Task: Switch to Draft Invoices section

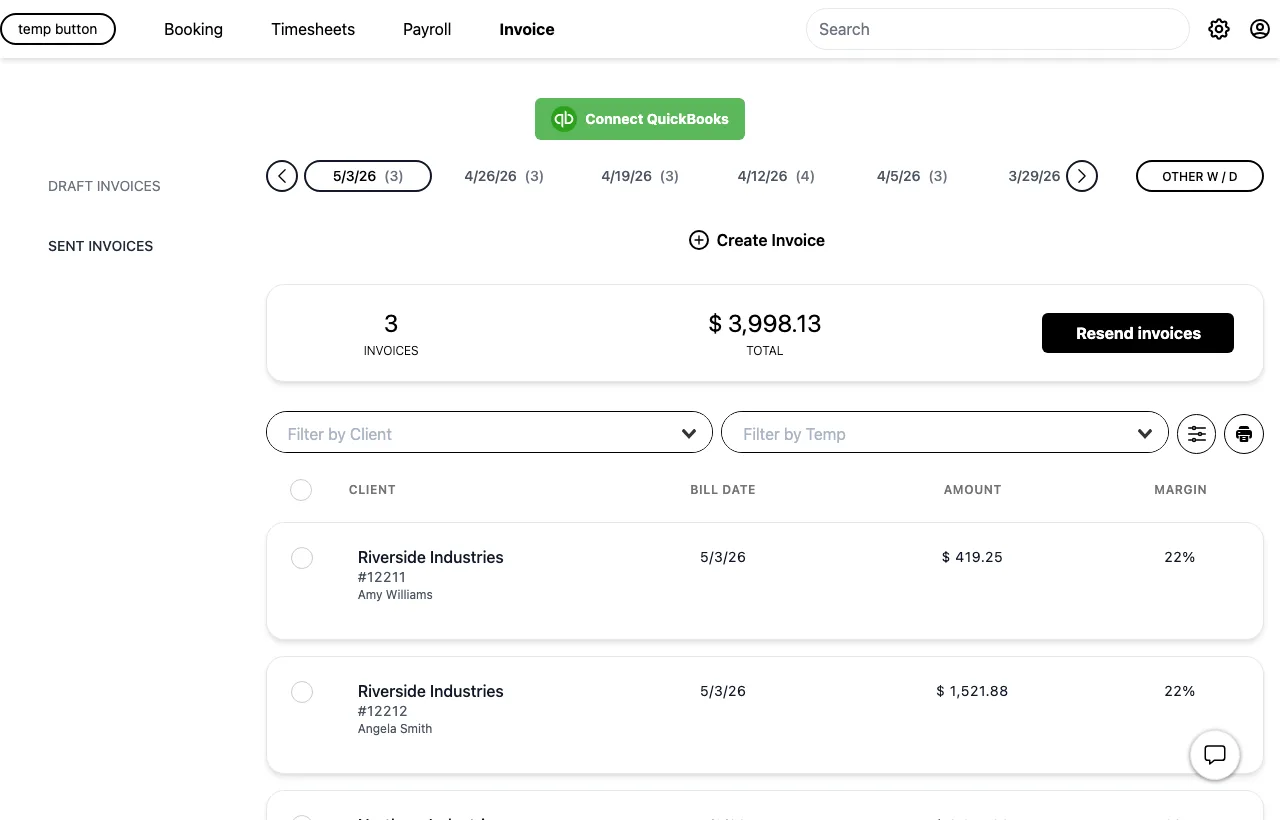Action: 104,186
